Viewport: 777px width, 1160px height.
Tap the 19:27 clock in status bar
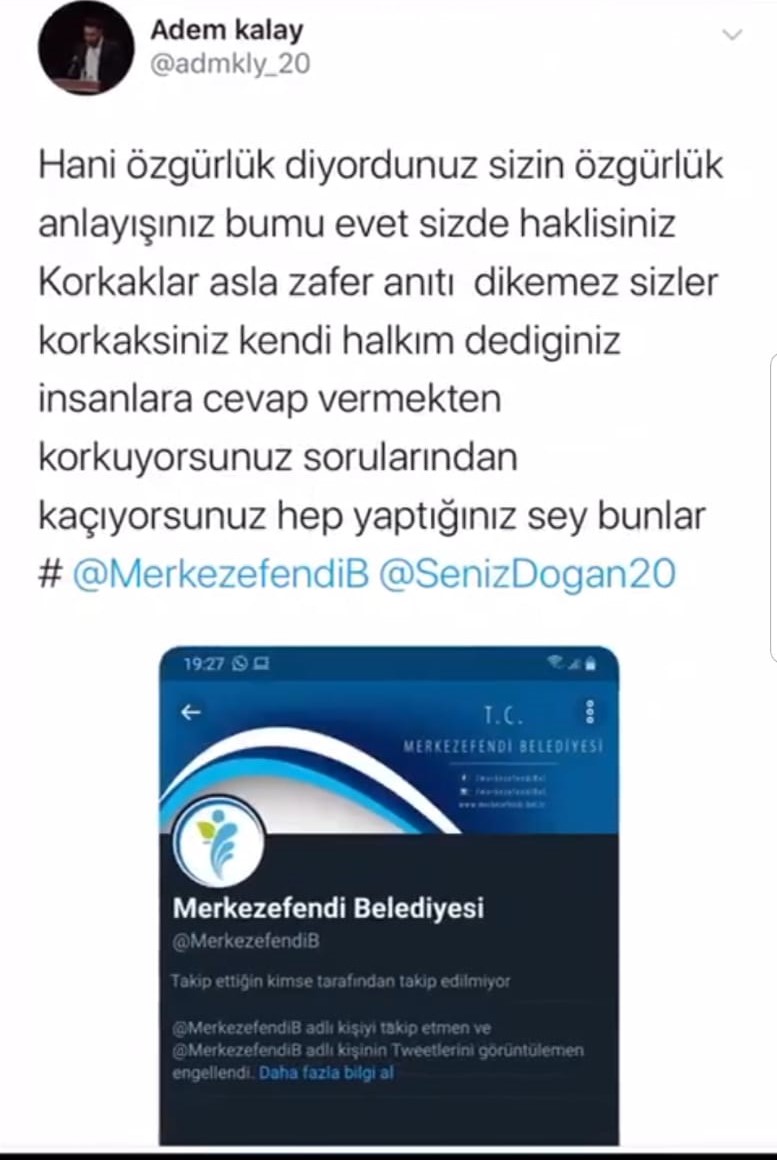(x=204, y=664)
